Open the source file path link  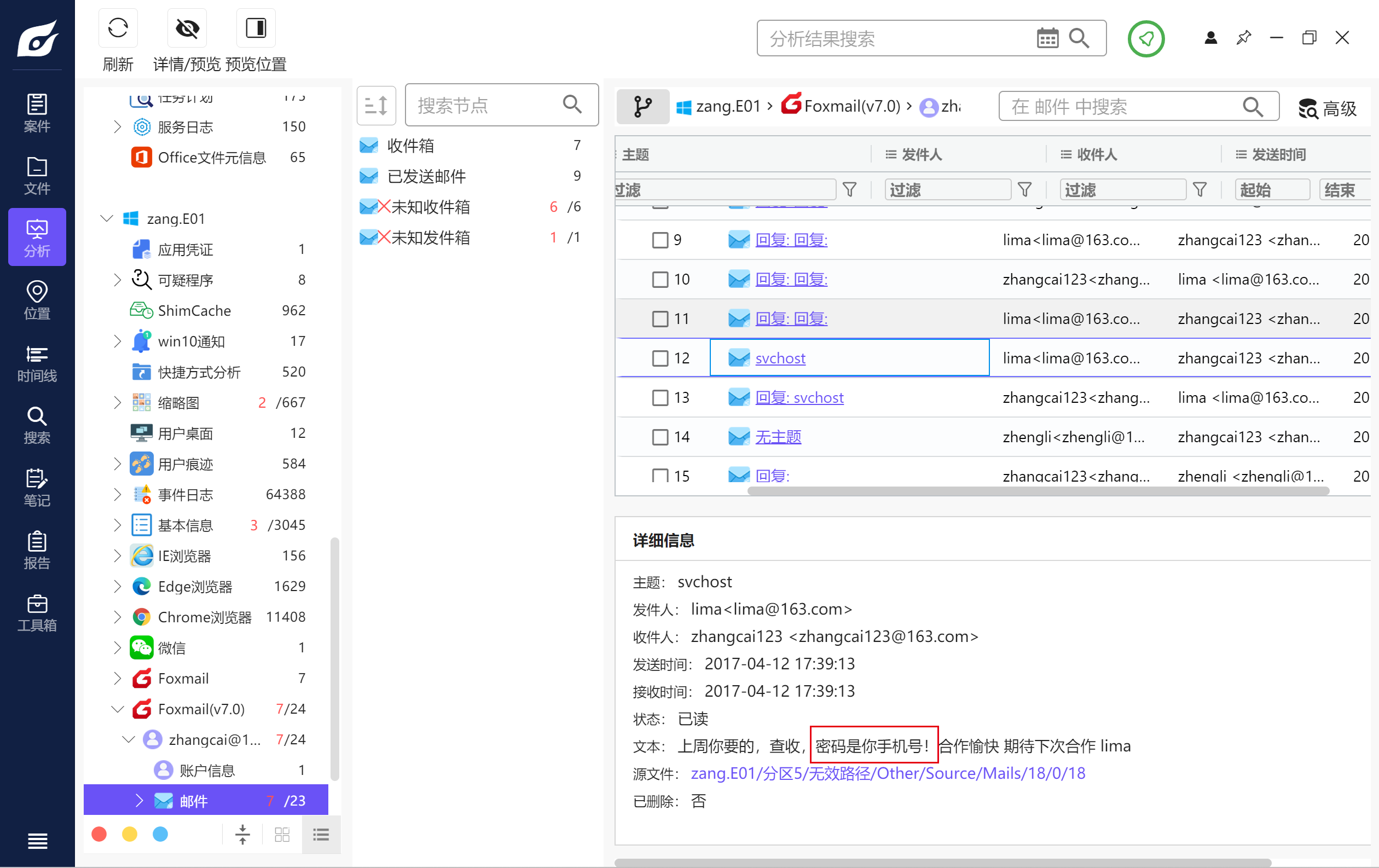coord(888,773)
